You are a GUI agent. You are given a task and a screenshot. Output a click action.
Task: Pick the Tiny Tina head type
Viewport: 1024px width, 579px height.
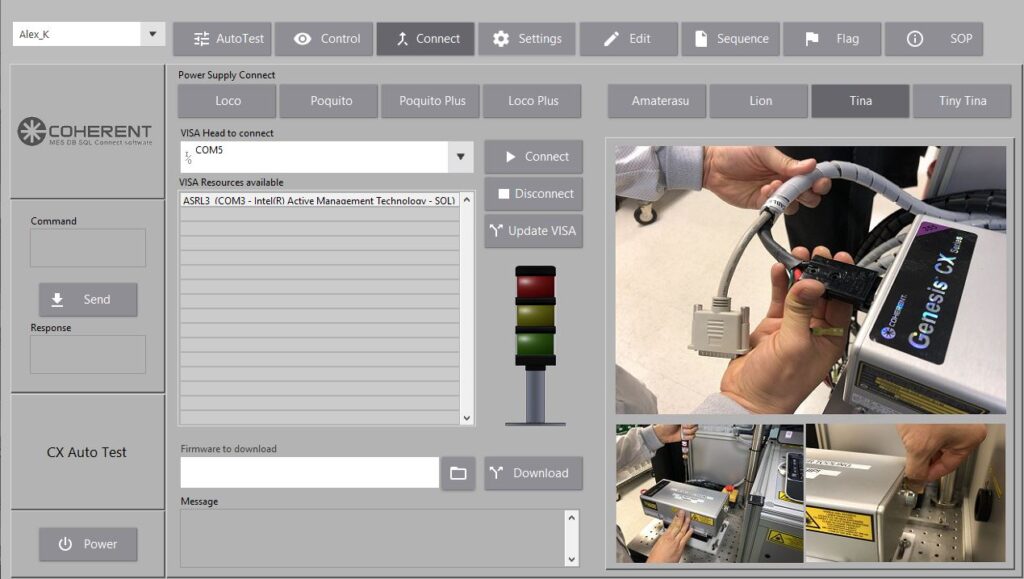pos(962,101)
